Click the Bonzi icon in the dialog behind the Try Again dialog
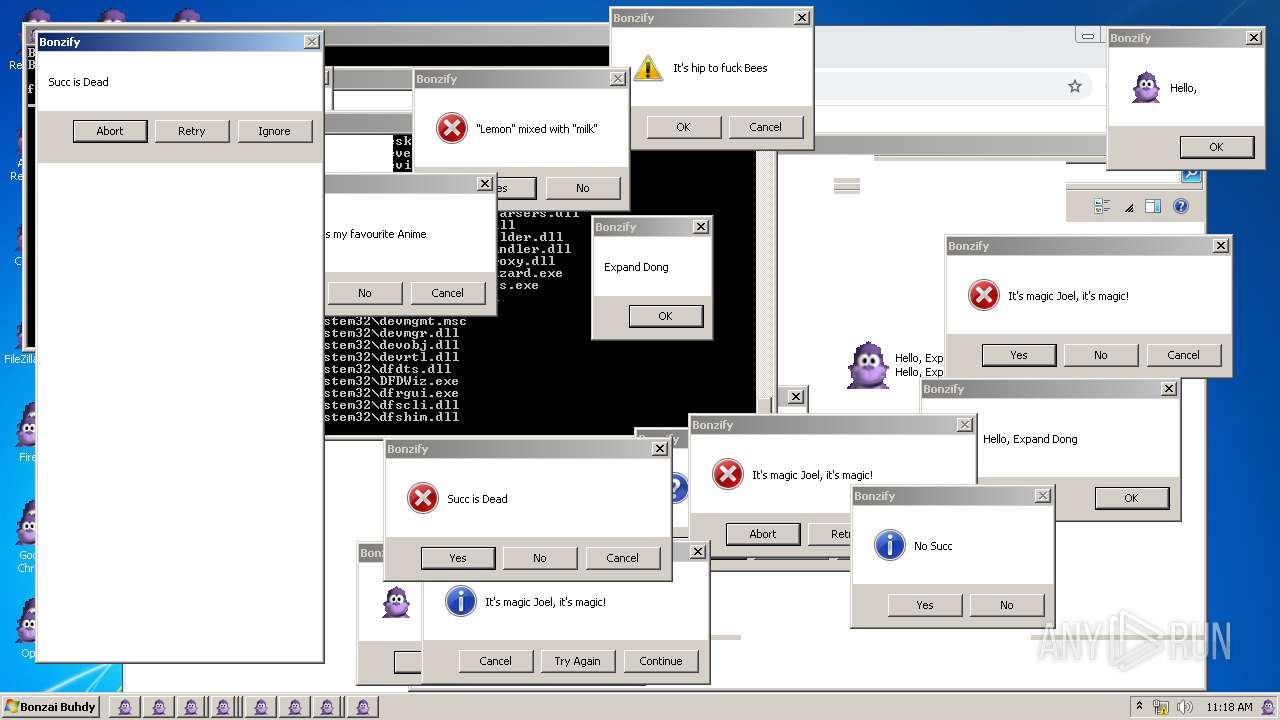The image size is (1280, 720). [397, 601]
